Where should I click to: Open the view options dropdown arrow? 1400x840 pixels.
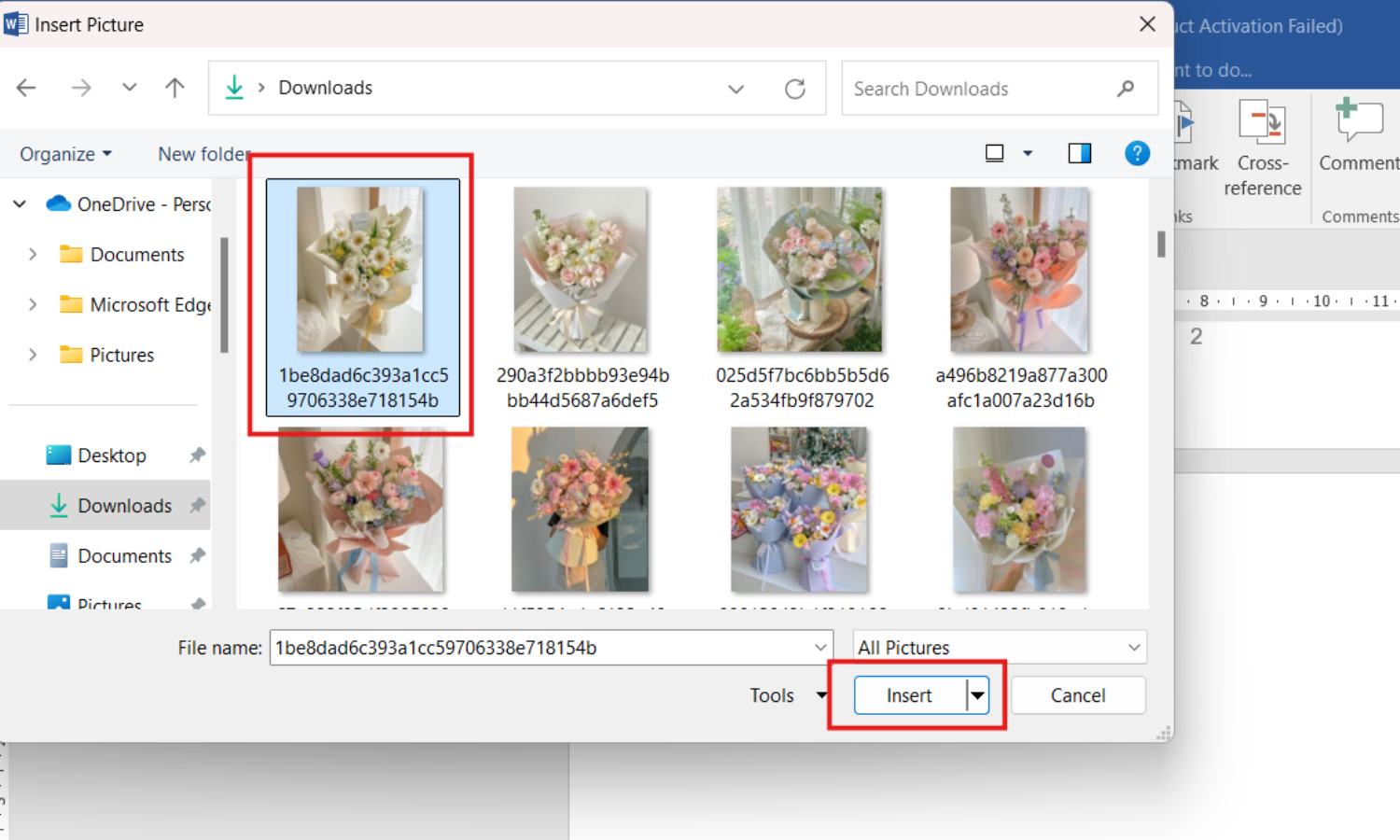1028,153
